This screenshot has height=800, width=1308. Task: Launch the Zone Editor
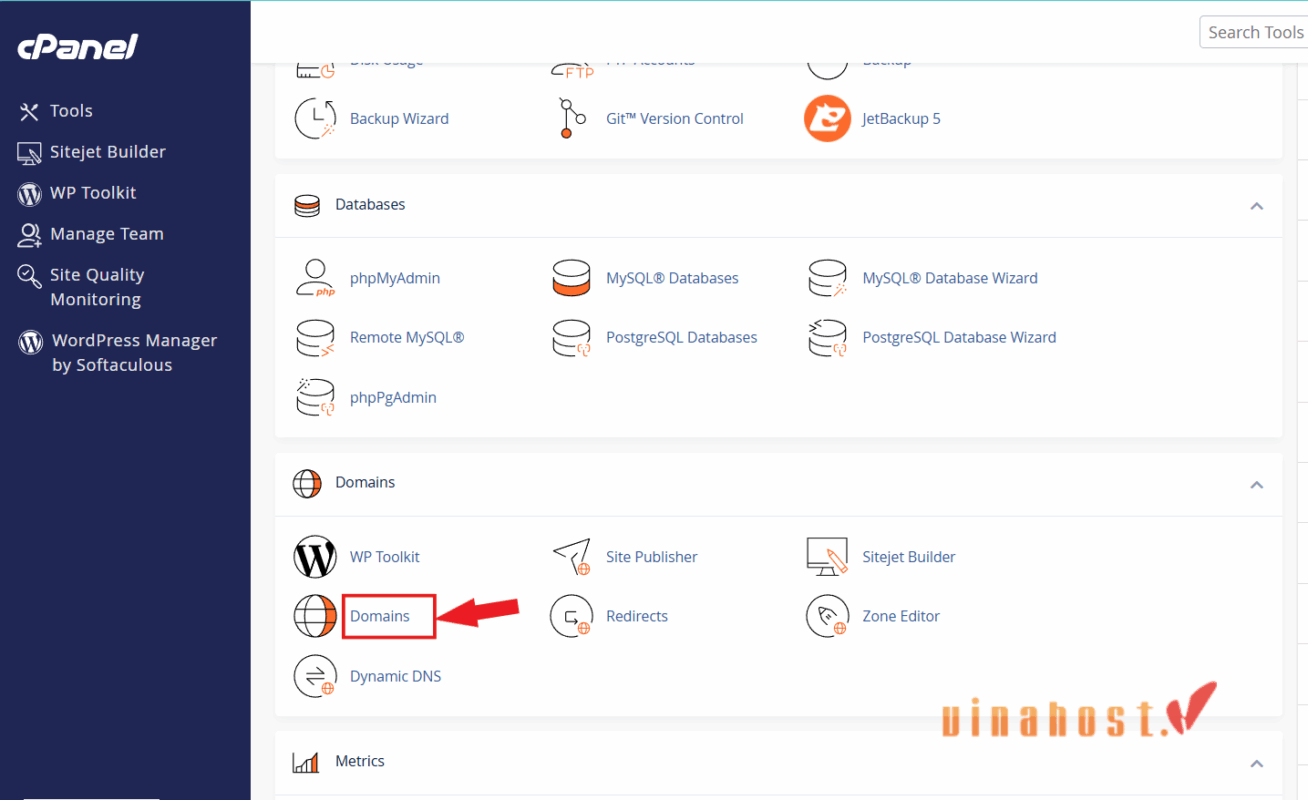tap(900, 616)
